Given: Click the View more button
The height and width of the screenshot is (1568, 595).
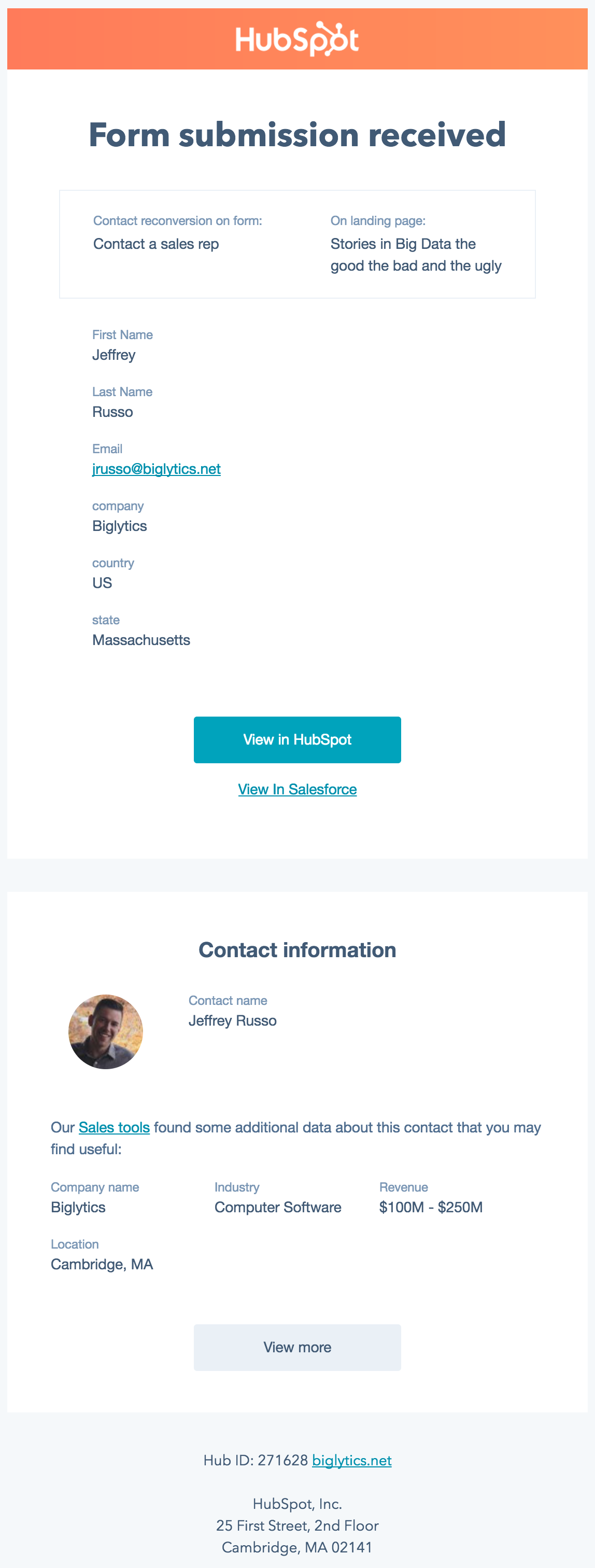Looking at the screenshot, I should 297,1347.
